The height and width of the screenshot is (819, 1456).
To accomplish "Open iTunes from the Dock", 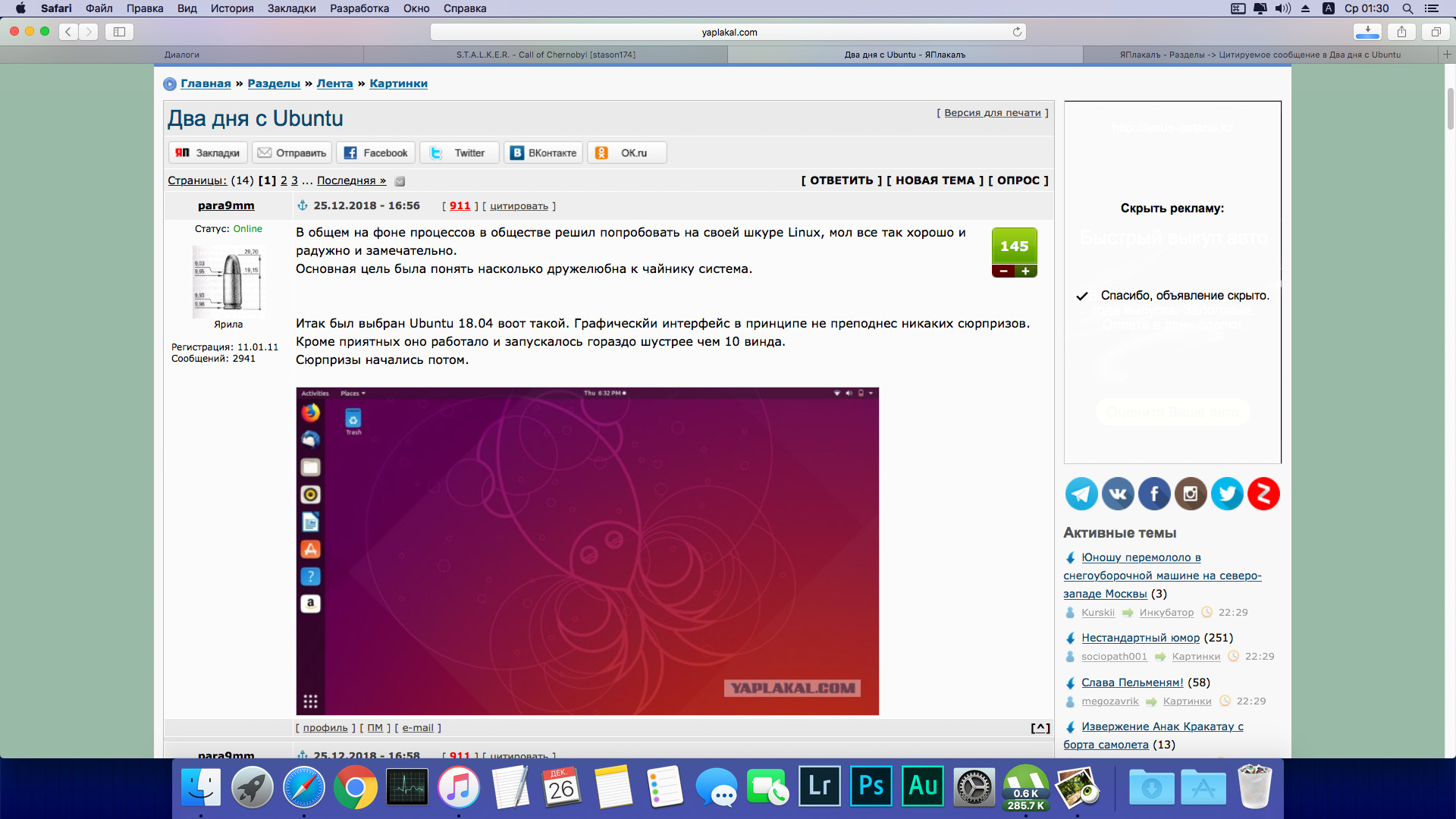I will (x=459, y=787).
